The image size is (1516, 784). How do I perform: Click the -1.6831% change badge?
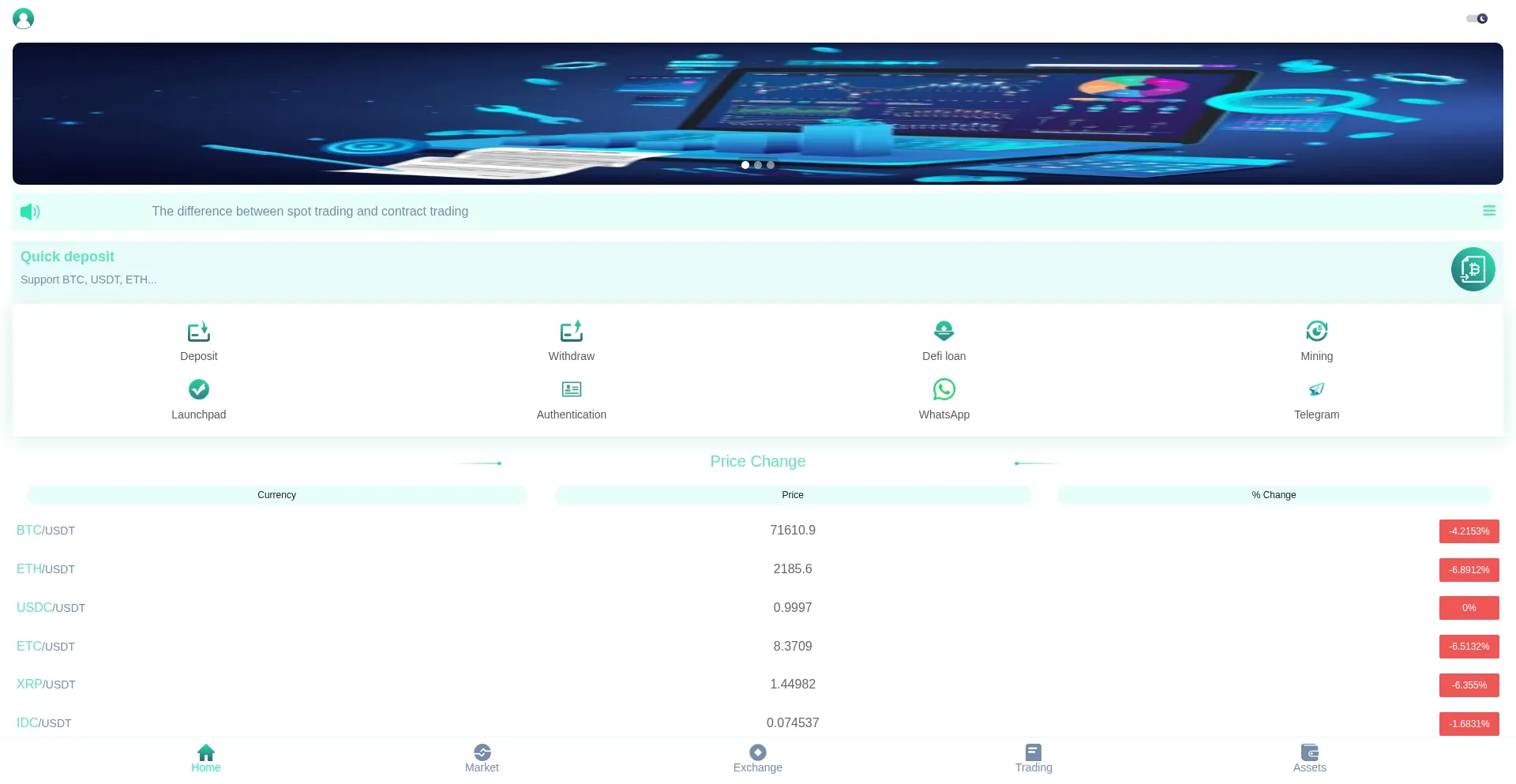[1469, 724]
